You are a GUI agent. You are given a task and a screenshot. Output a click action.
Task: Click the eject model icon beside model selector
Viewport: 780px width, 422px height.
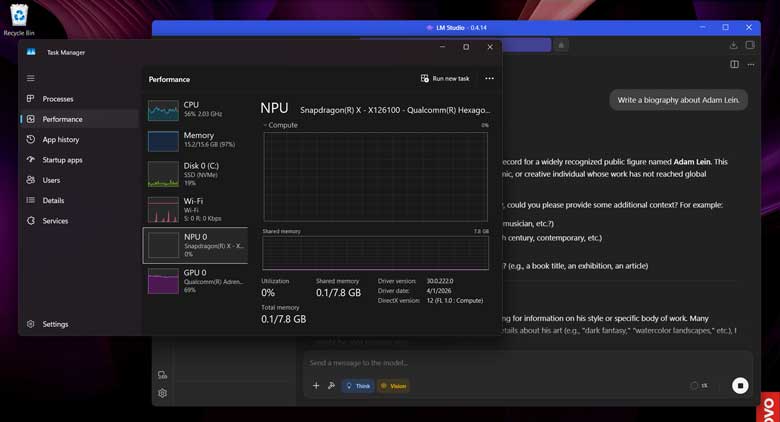561,45
